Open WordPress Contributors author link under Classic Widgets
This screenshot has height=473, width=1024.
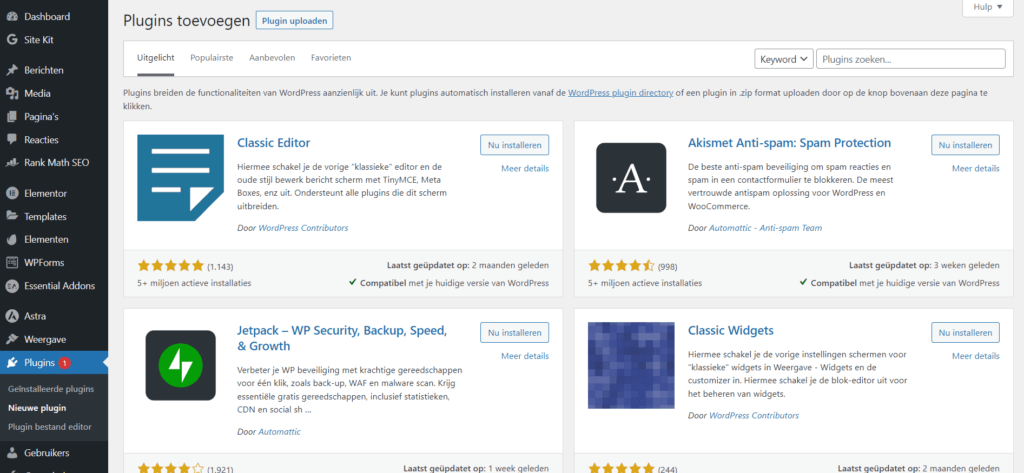754,416
